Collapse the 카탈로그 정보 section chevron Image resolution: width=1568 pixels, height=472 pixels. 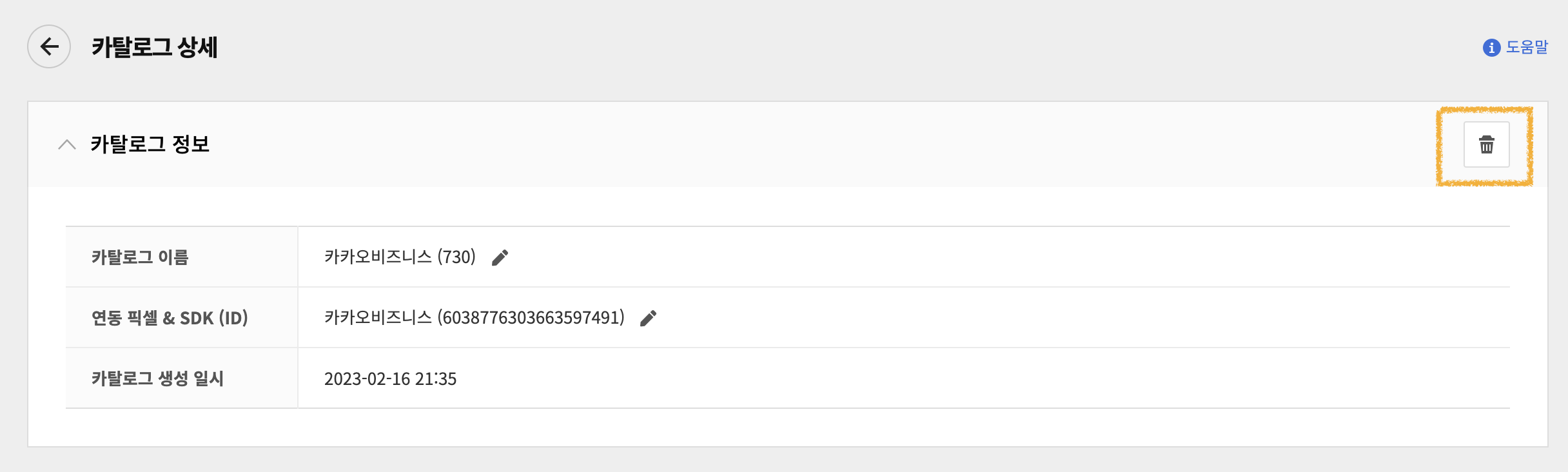tap(67, 144)
